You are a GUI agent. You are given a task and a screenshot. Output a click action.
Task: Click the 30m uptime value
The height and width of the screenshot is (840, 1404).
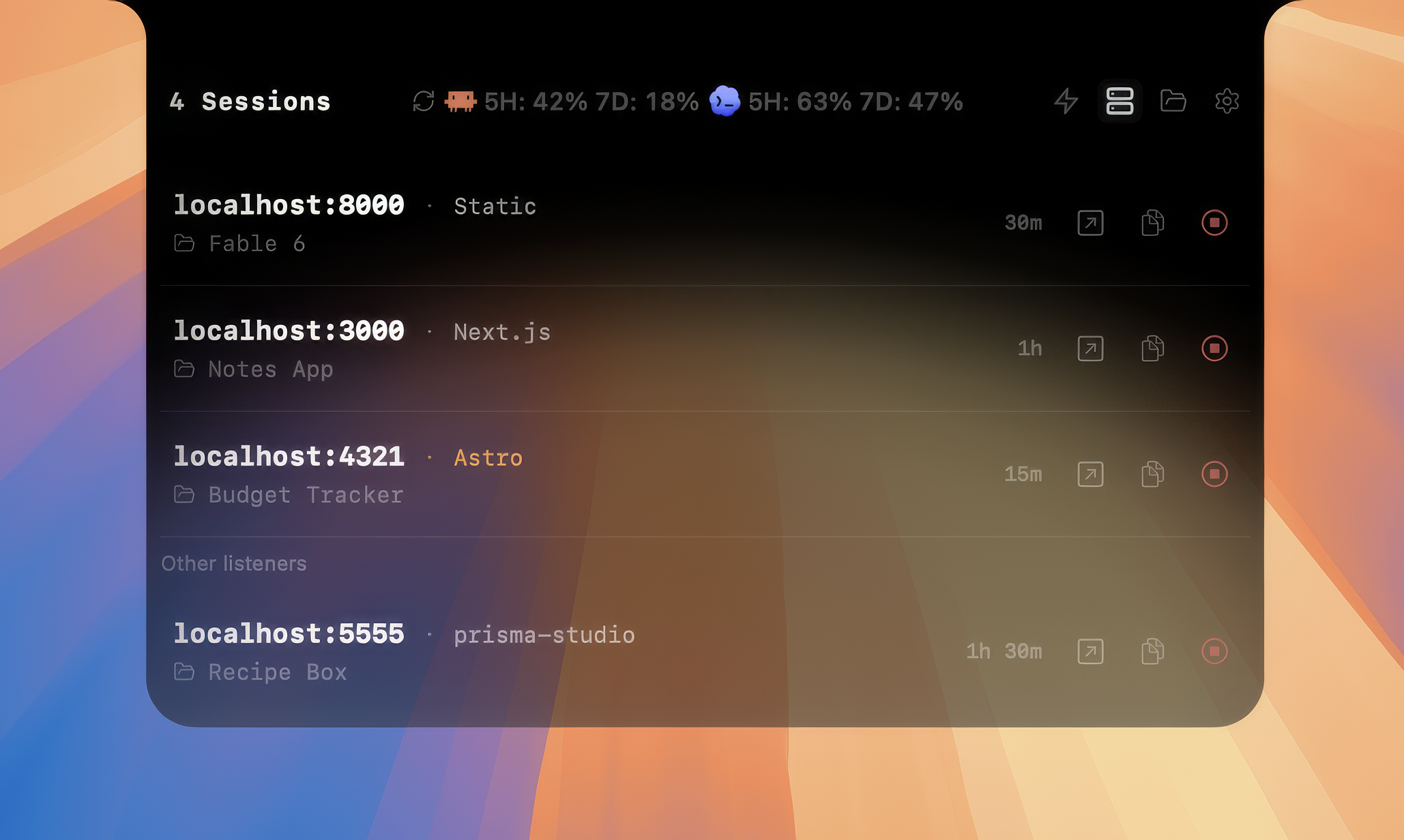[1023, 223]
